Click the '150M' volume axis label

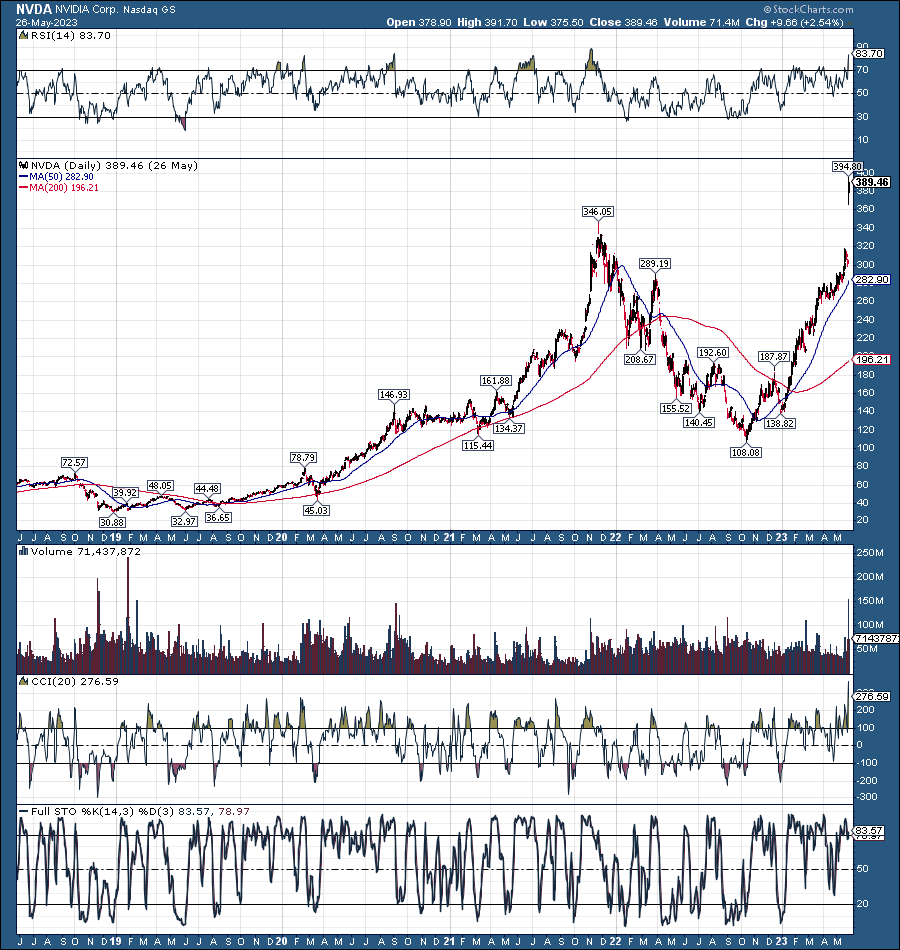870,601
